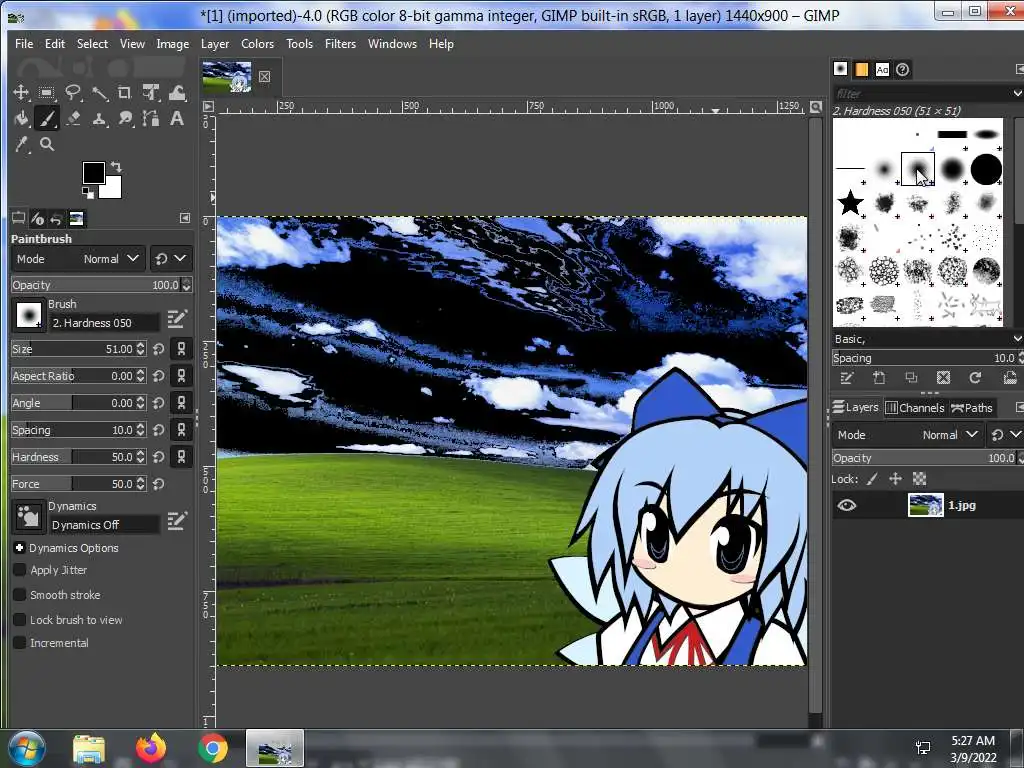
Task: Select the Crop tool
Action: pyautogui.click(x=125, y=93)
